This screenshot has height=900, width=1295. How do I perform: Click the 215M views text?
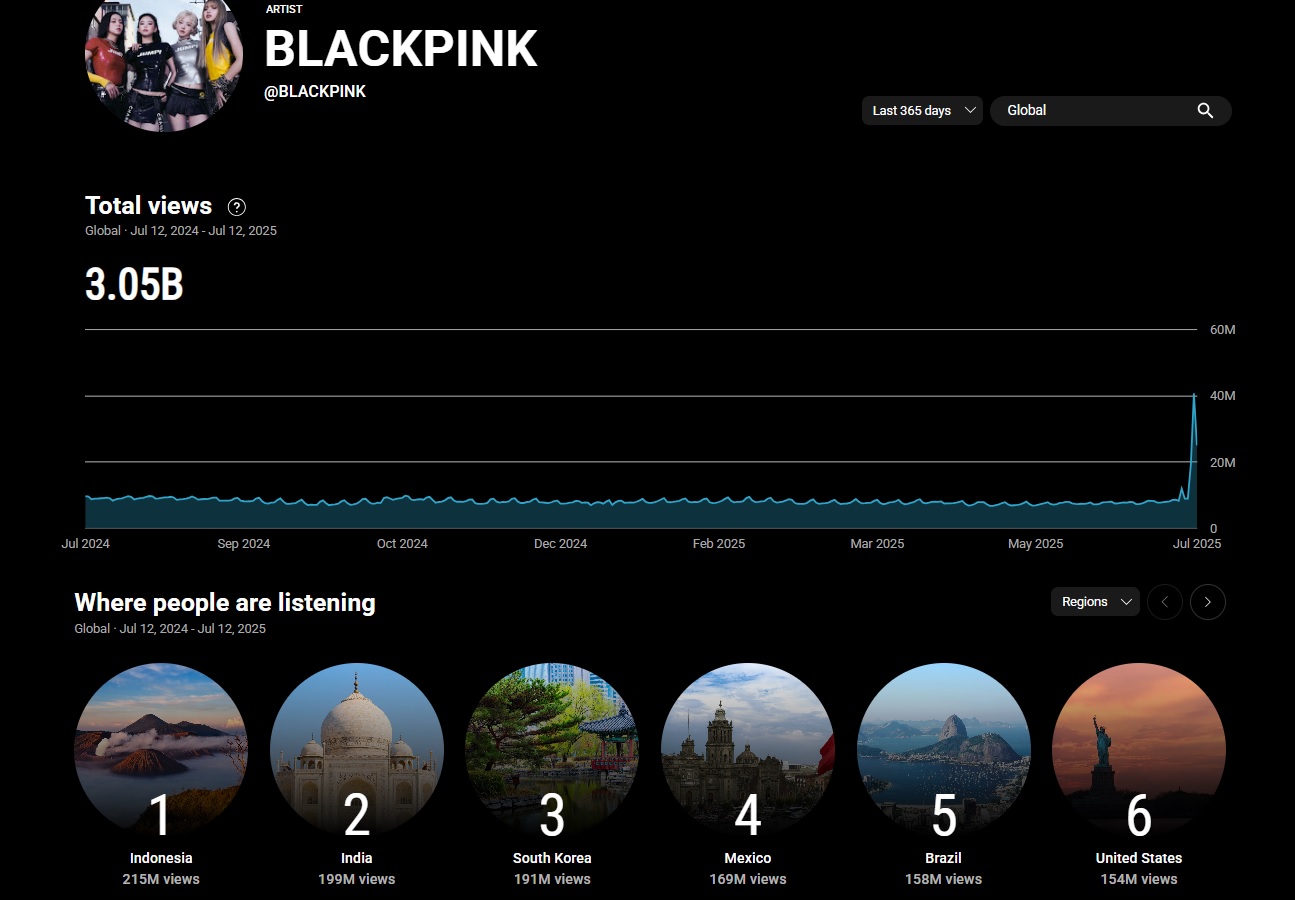tap(161, 879)
